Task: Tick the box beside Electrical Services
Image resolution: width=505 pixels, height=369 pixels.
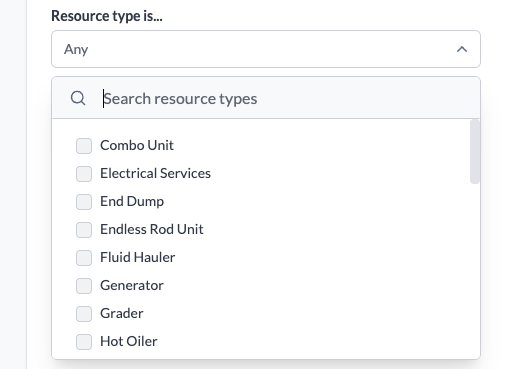Action: coord(84,174)
